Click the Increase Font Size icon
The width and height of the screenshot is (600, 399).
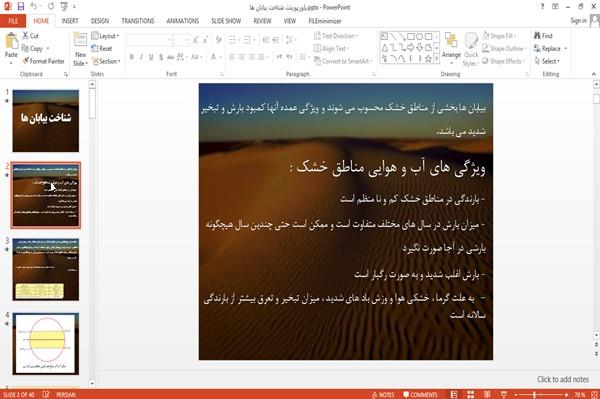196,40
